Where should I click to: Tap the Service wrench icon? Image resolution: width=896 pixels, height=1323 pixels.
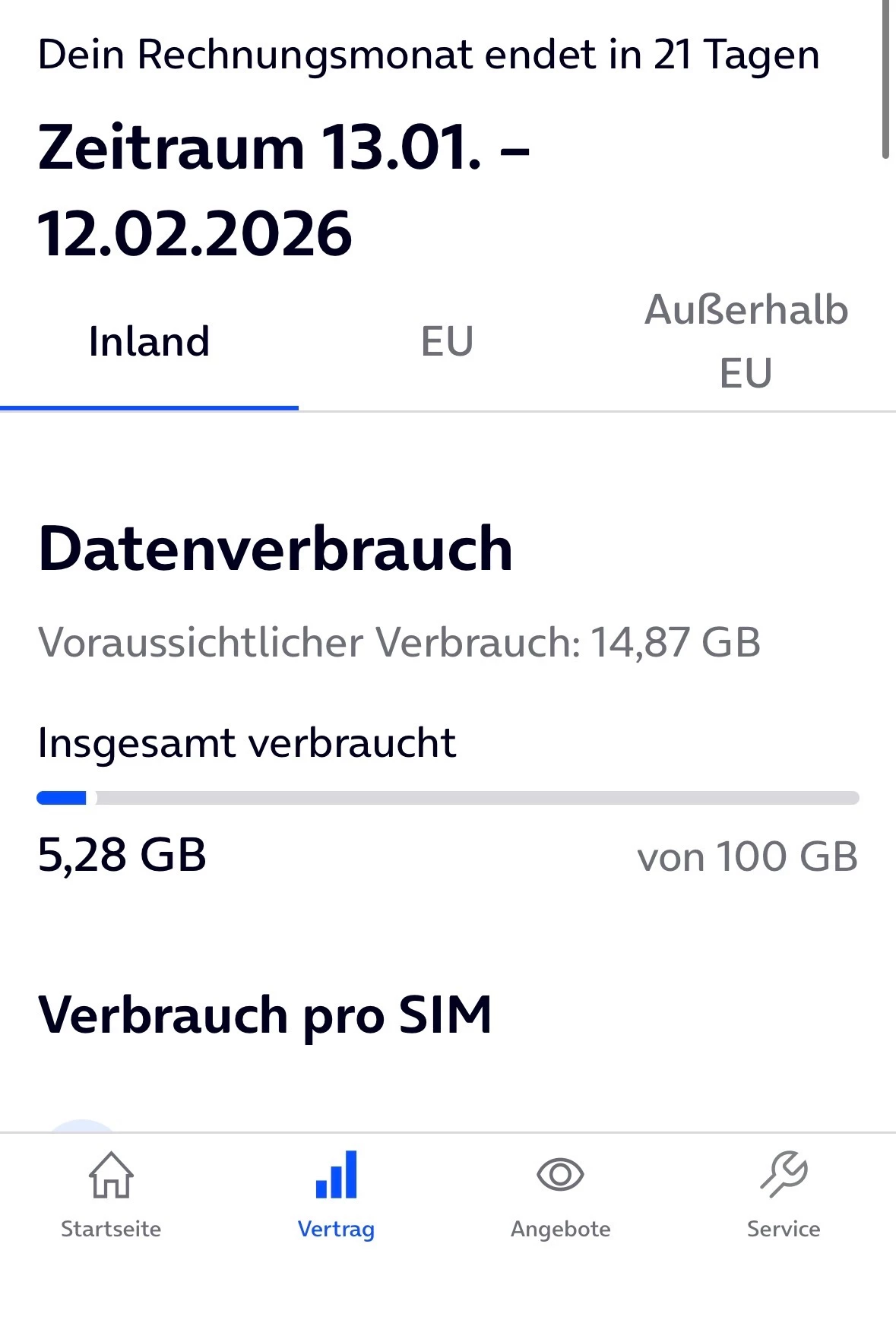point(784,1175)
